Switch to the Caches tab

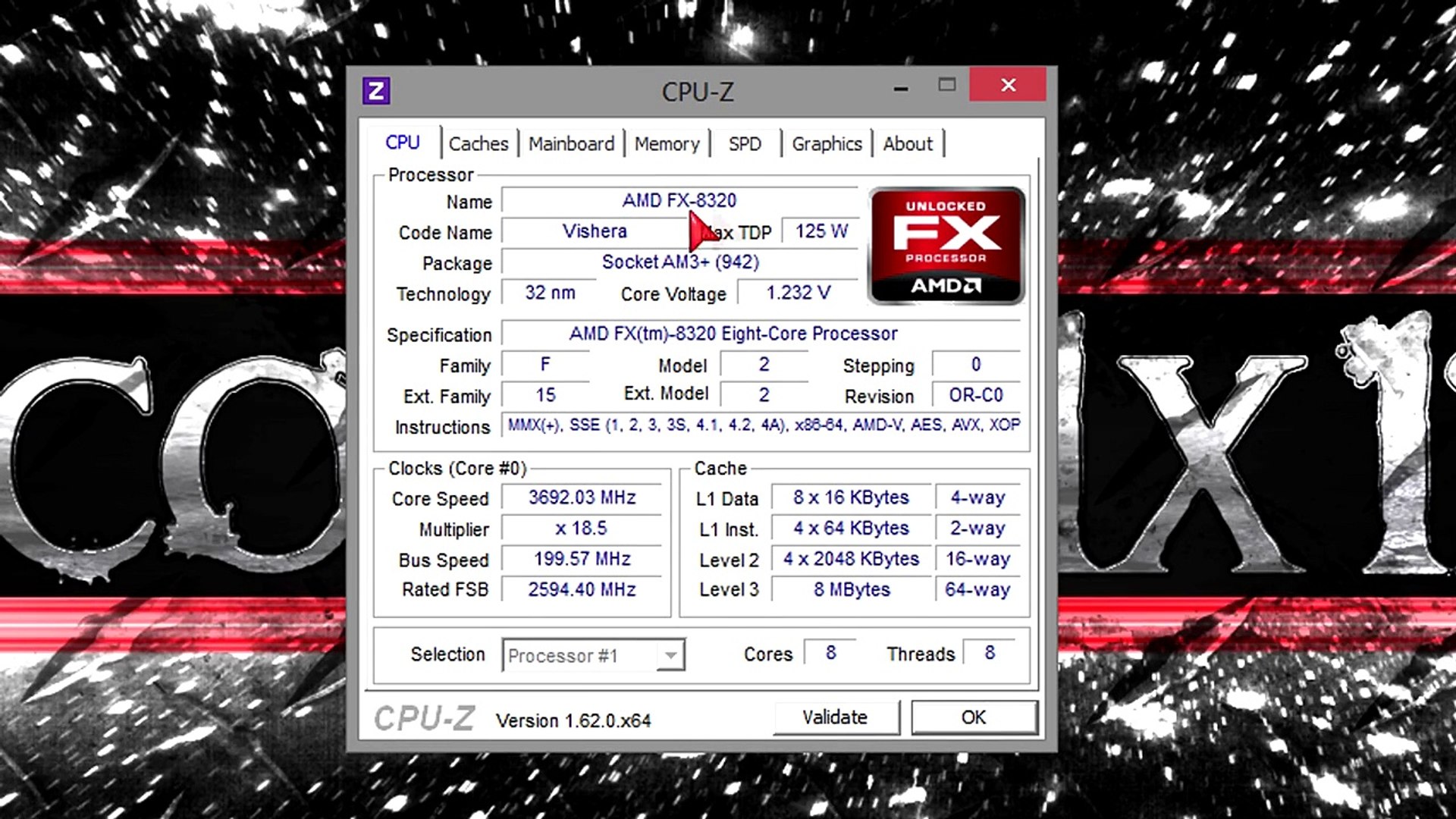[x=478, y=144]
